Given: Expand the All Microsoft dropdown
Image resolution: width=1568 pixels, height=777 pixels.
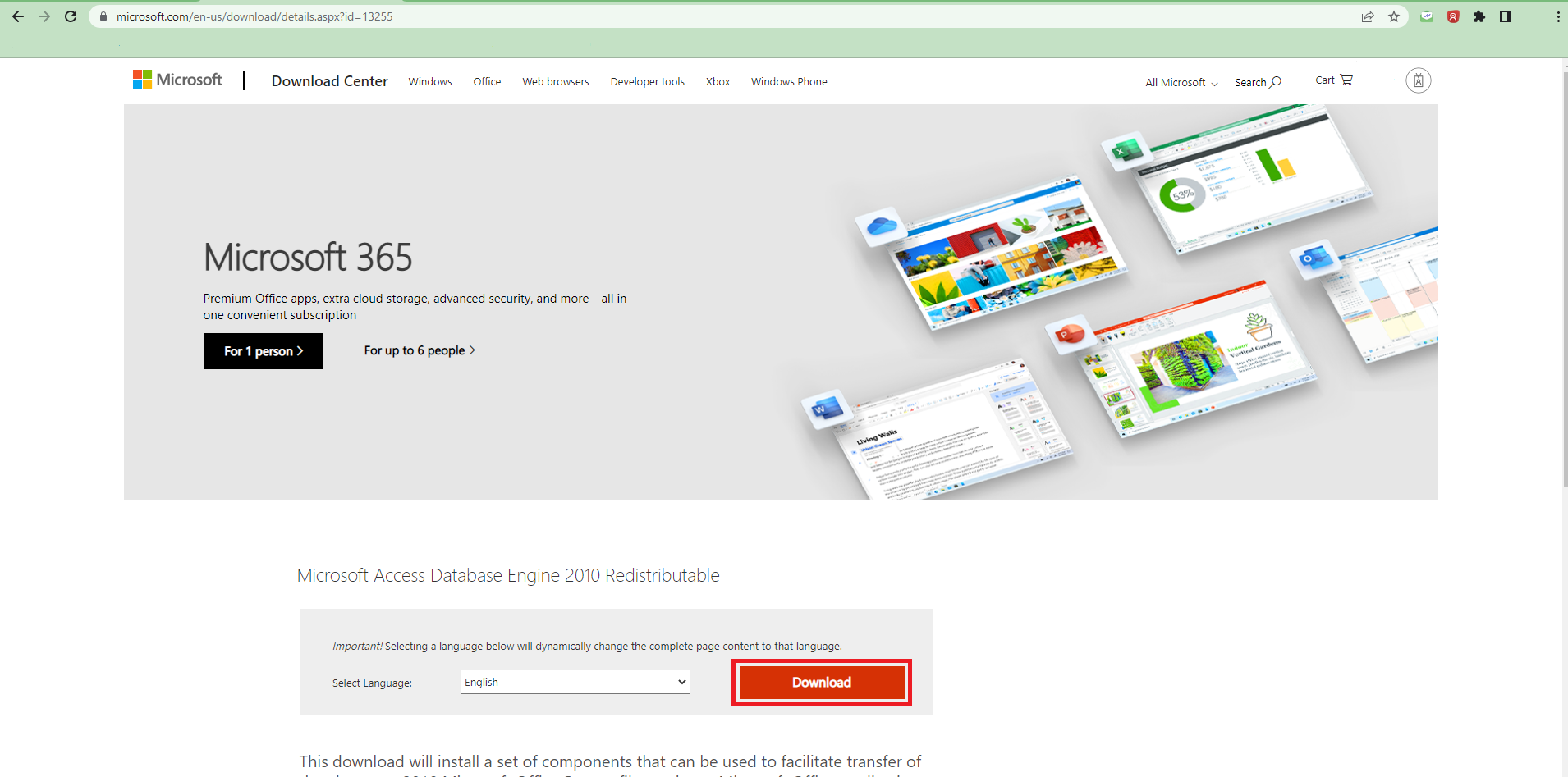Looking at the screenshot, I should [1181, 82].
